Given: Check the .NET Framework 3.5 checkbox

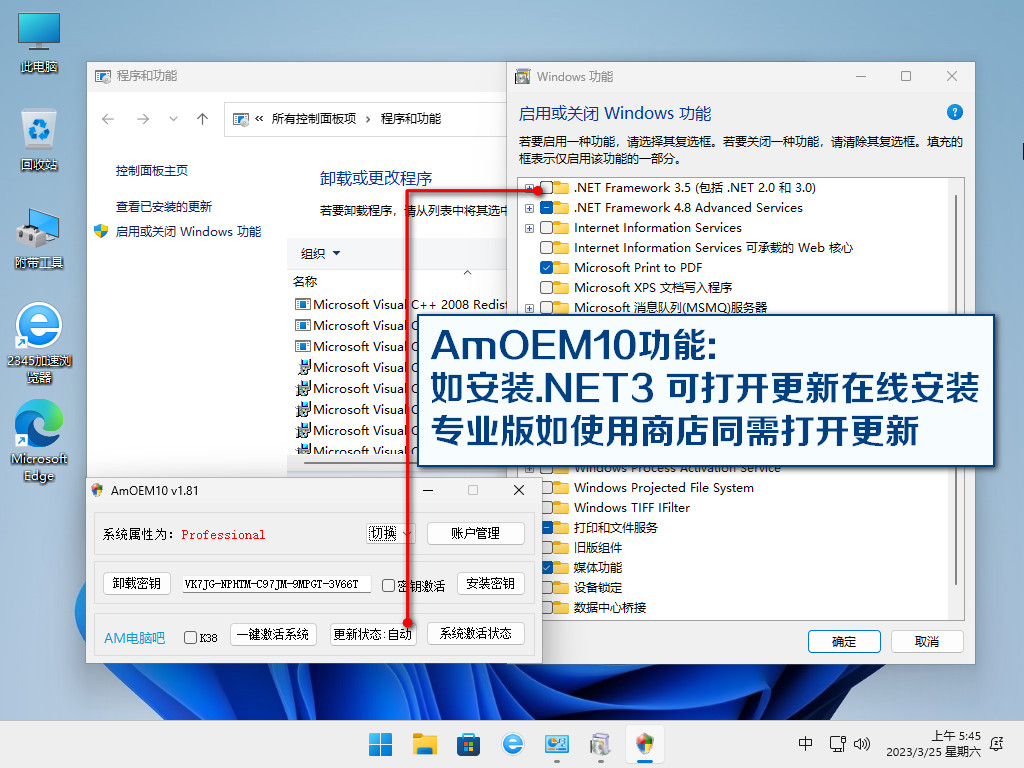Looking at the screenshot, I should tap(547, 187).
